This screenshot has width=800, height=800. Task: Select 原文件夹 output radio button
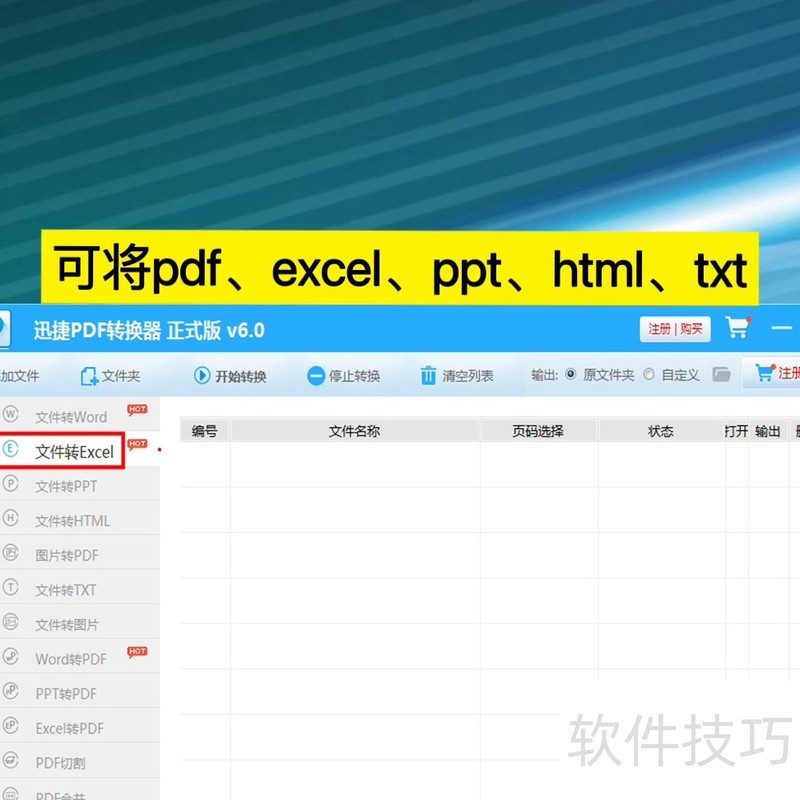(571, 374)
